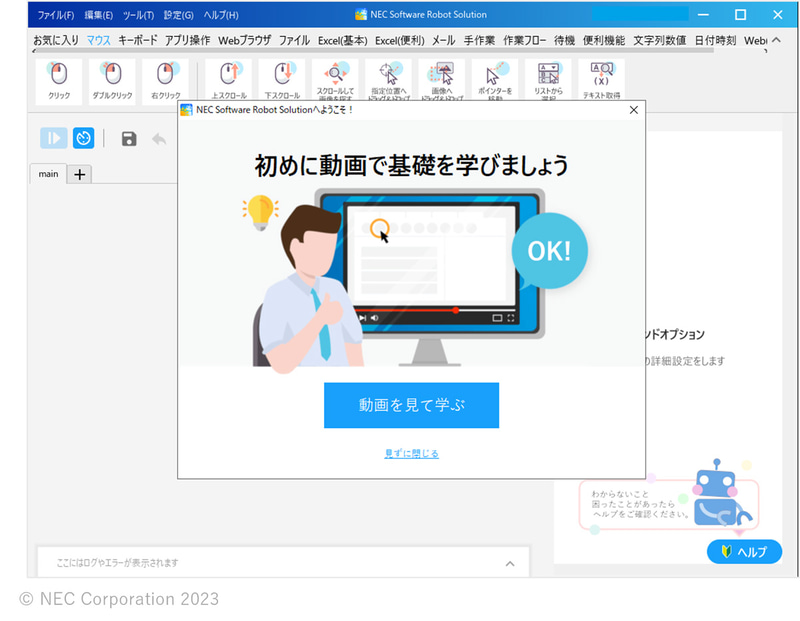The width and height of the screenshot is (800, 621).
Task: Select the リストから選択 icon
Action: pos(548,80)
